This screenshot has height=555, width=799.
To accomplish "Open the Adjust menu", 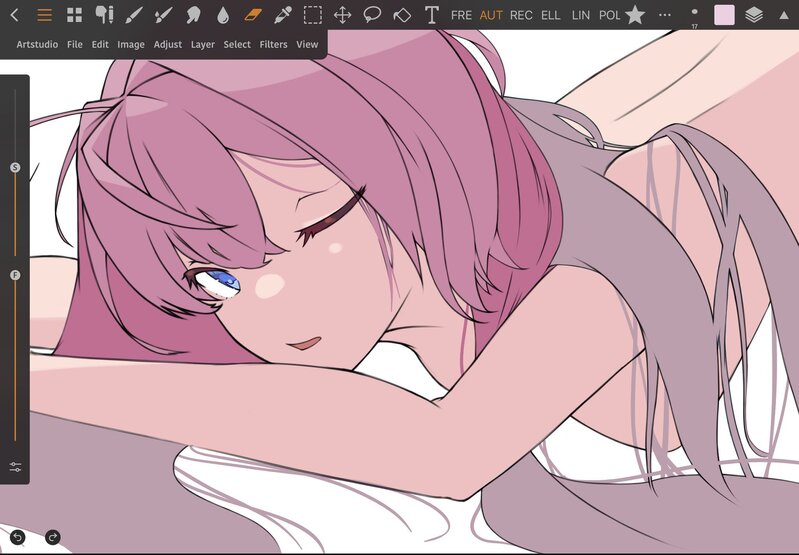I will coord(168,44).
